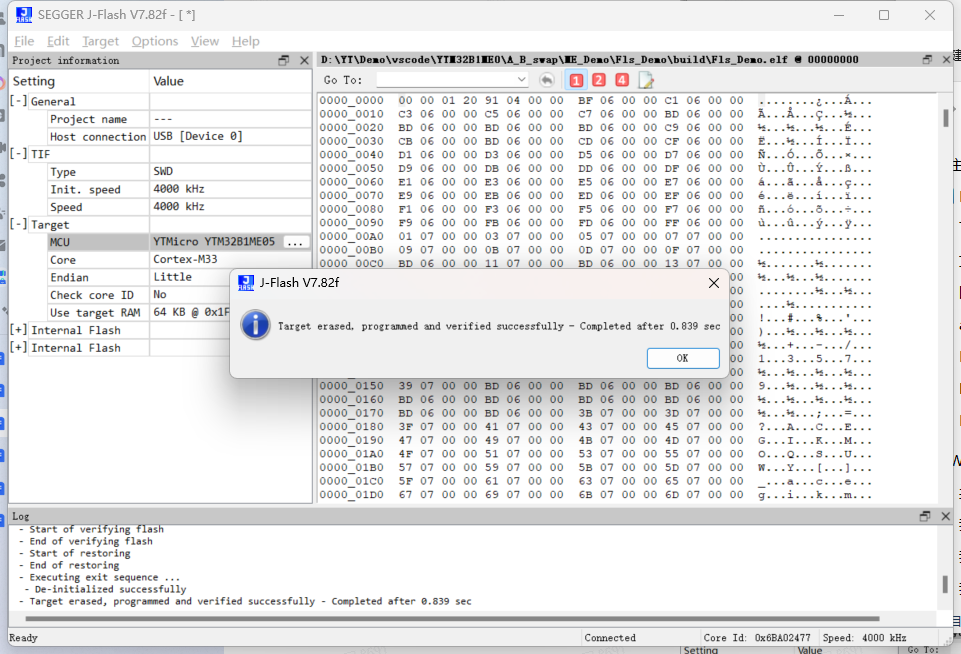Select 1-byte display width icon
This screenshot has height=654, width=961.
click(x=575, y=80)
